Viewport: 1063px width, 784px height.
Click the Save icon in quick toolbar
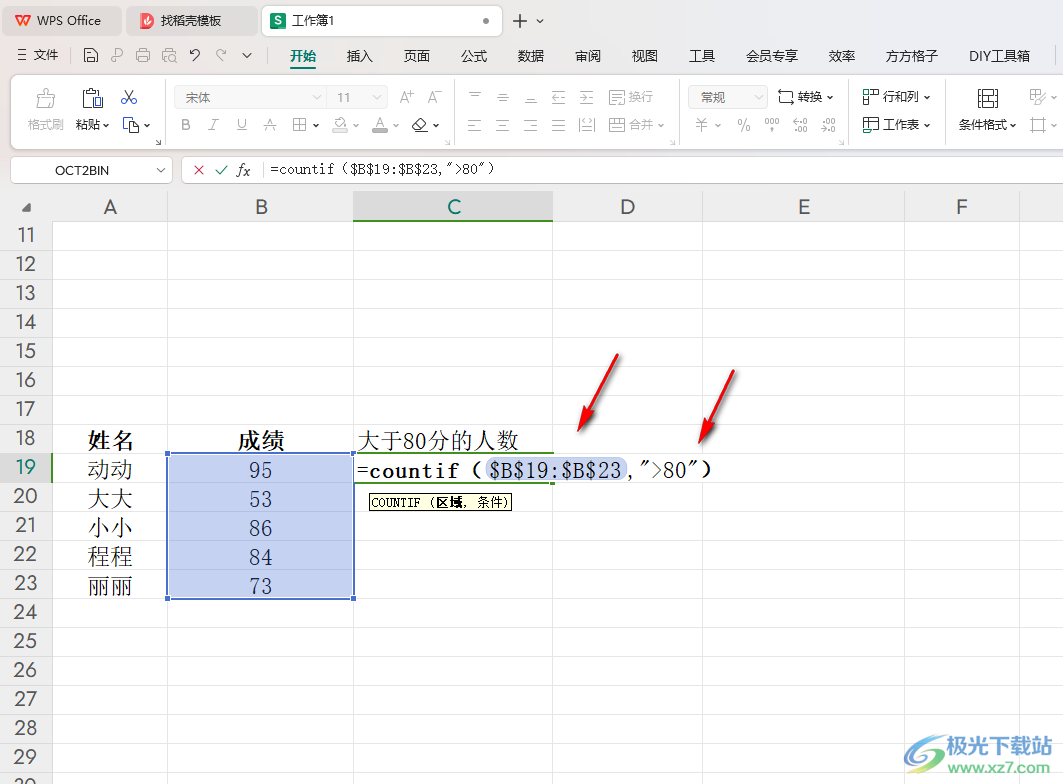click(91, 56)
